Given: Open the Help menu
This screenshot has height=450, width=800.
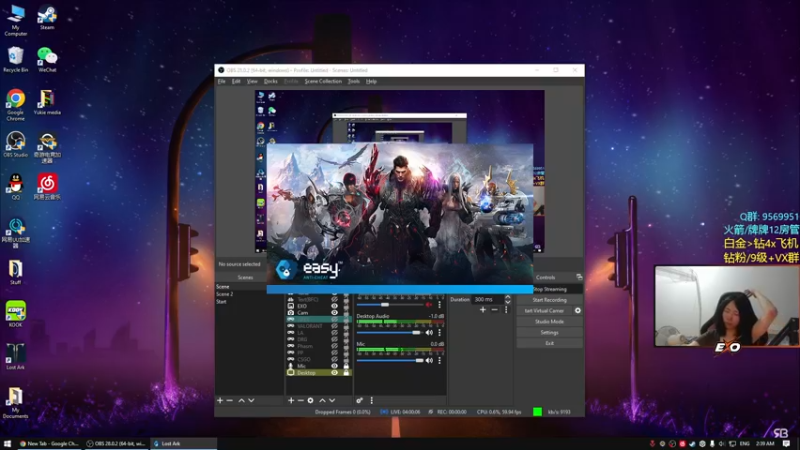Looking at the screenshot, I should 371,81.
